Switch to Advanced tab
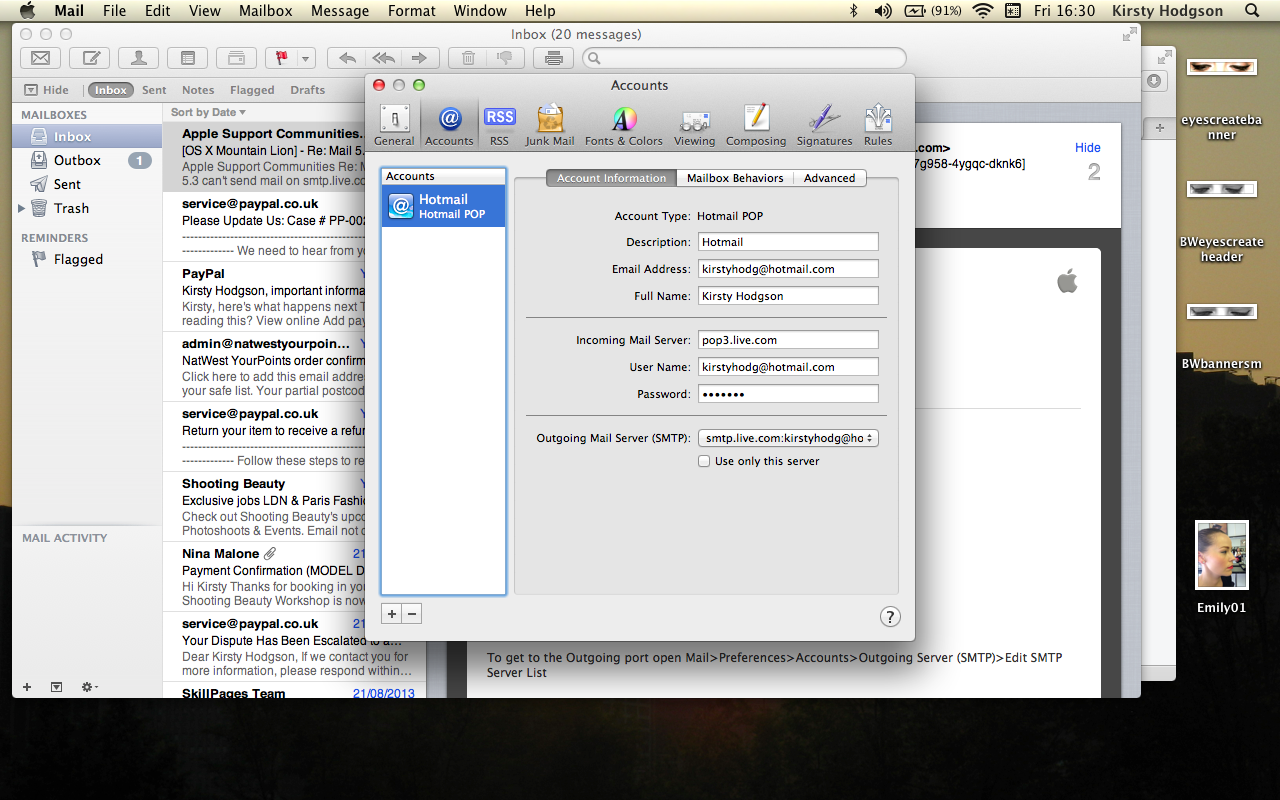Viewport: 1280px width, 800px height. pos(830,178)
